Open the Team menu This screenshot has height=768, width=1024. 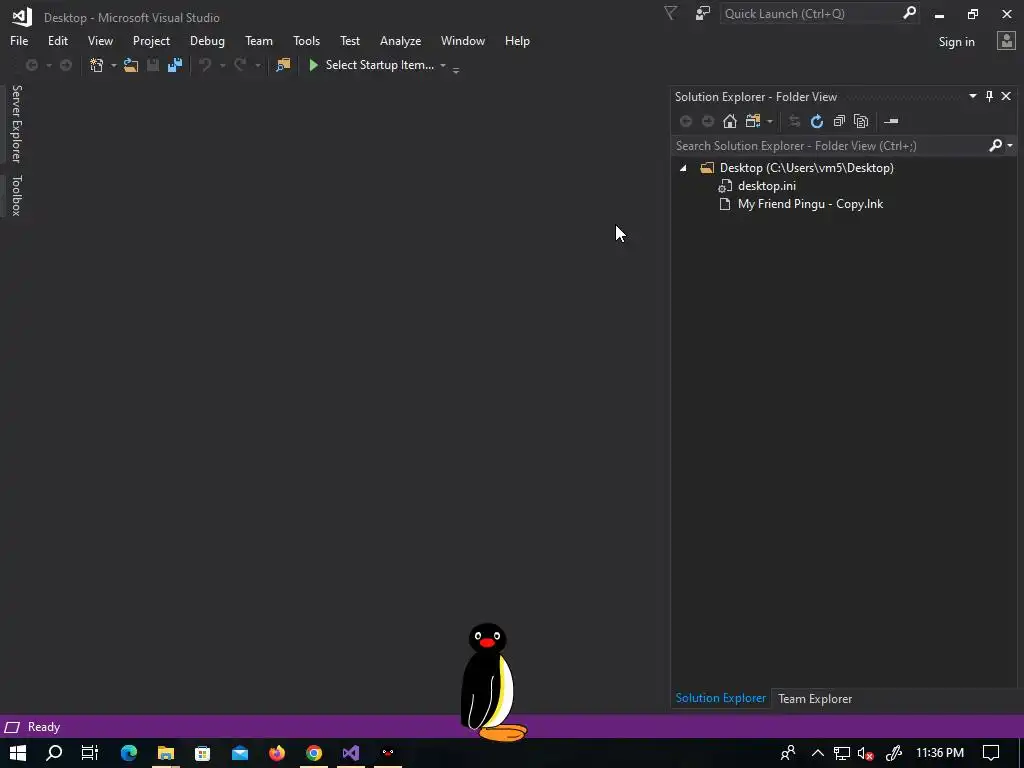(259, 40)
